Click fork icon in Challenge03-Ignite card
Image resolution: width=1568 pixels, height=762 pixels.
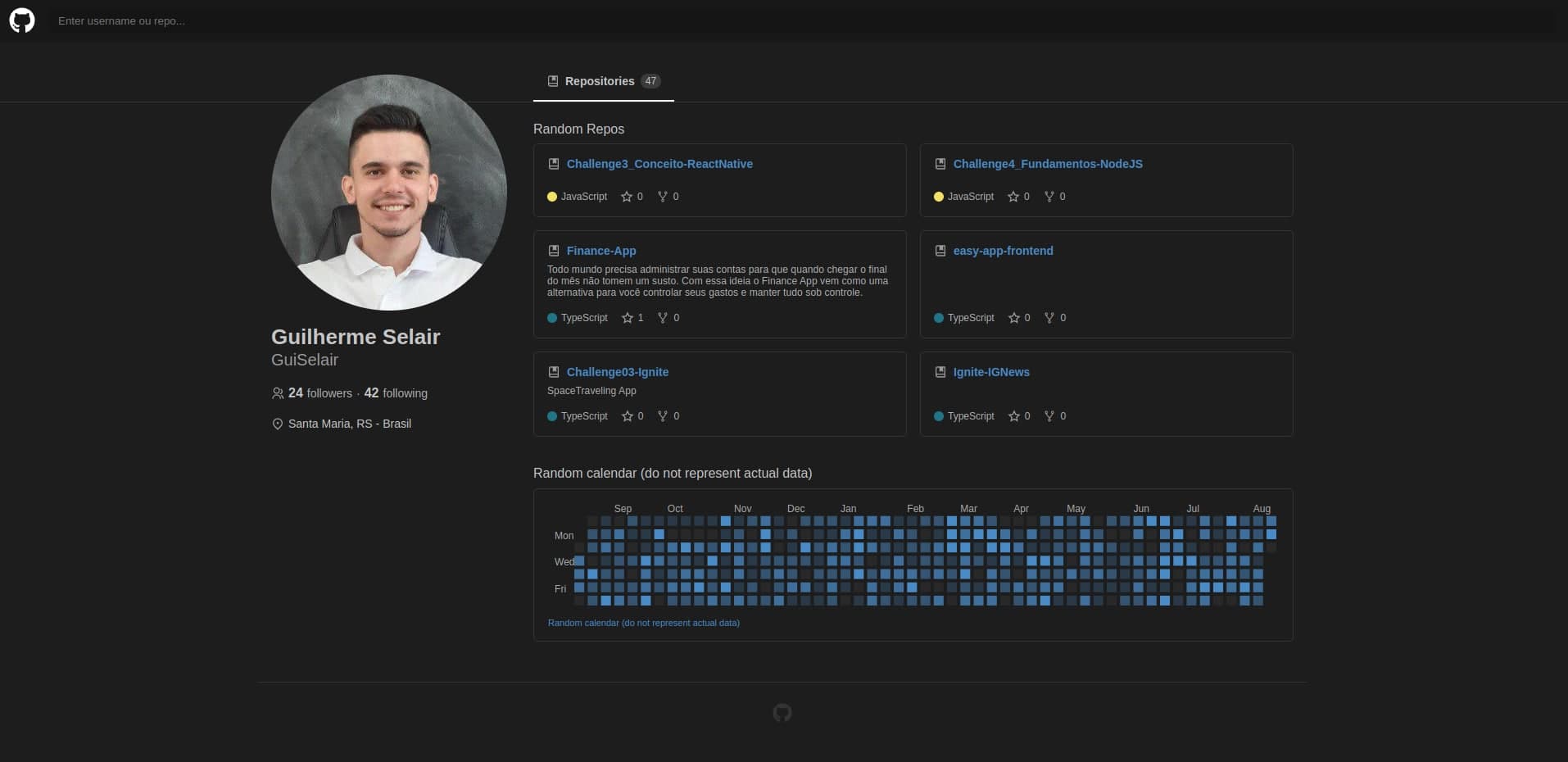point(663,416)
